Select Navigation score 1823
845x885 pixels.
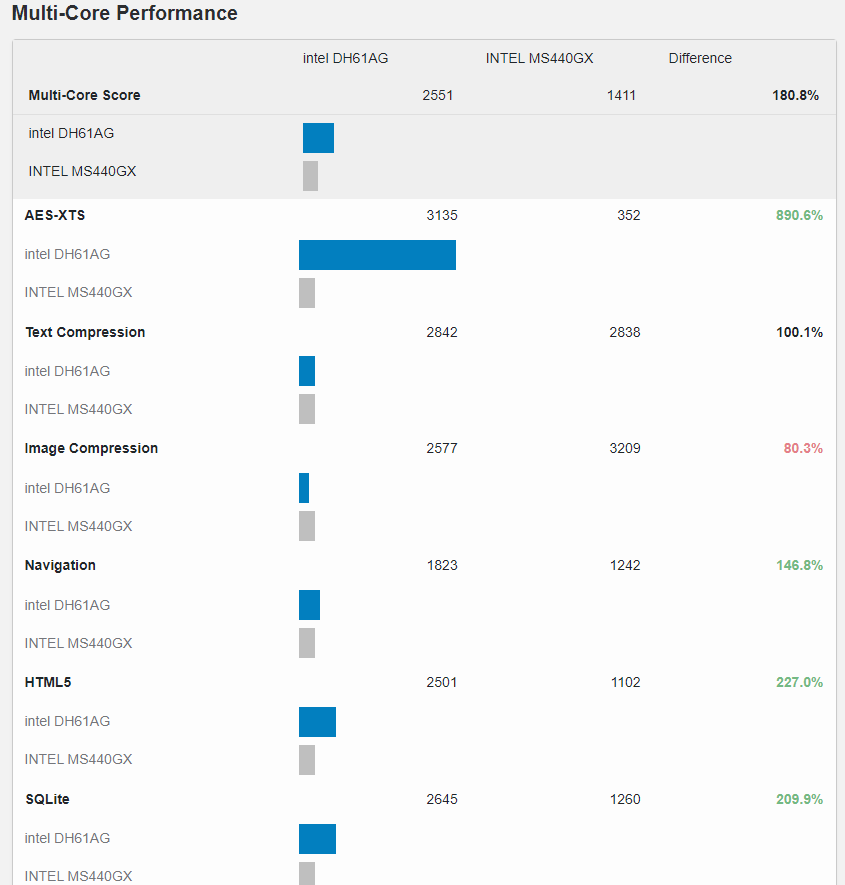(x=442, y=565)
